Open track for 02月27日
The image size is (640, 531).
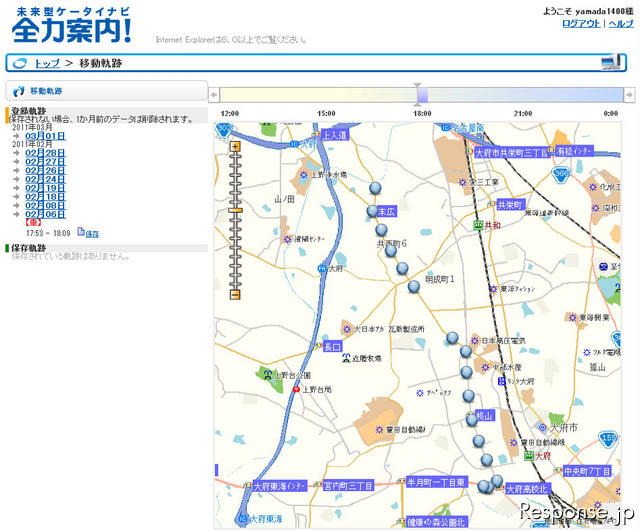[x=45, y=162]
